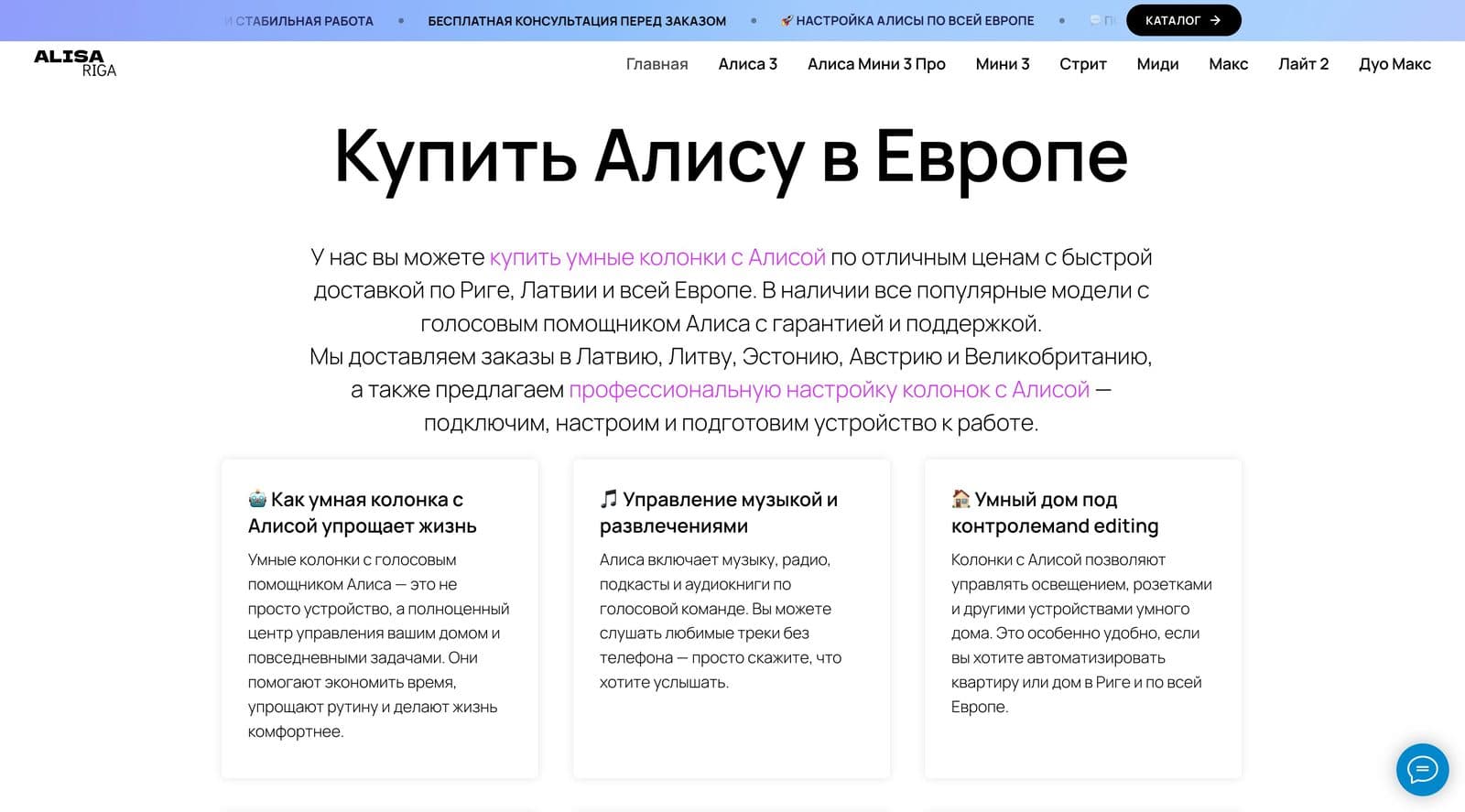The image size is (1465, 812).
Task: Click the house emoji in third card
Action: (960, 499)
